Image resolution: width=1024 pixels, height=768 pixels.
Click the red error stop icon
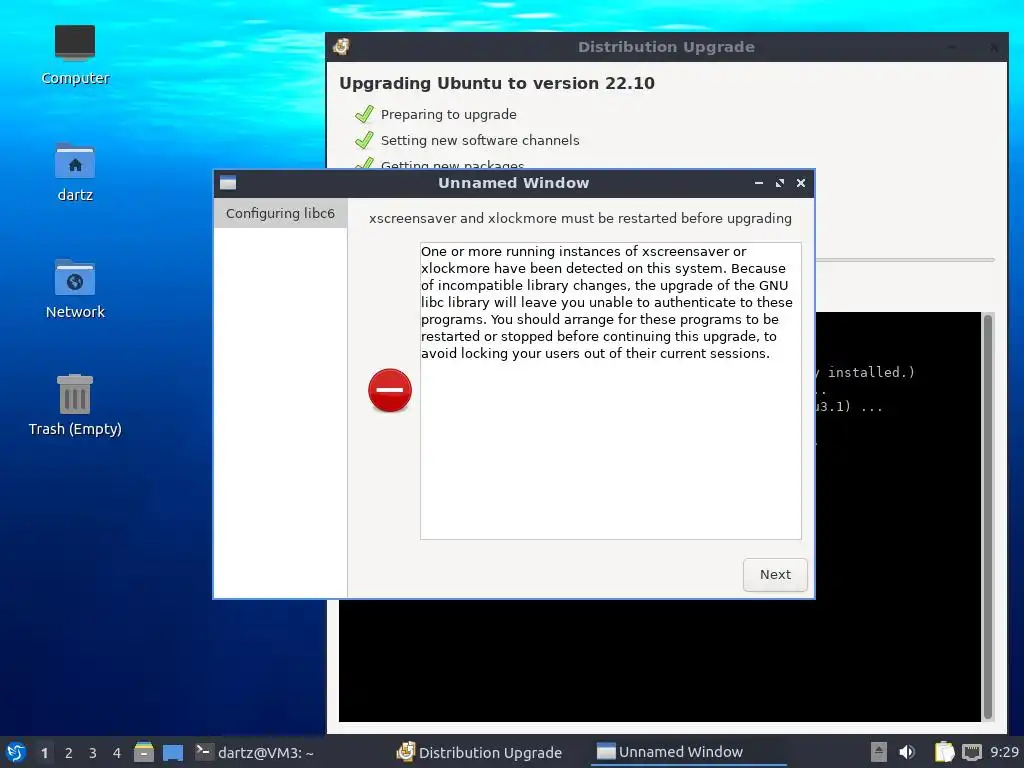[390, 391]
